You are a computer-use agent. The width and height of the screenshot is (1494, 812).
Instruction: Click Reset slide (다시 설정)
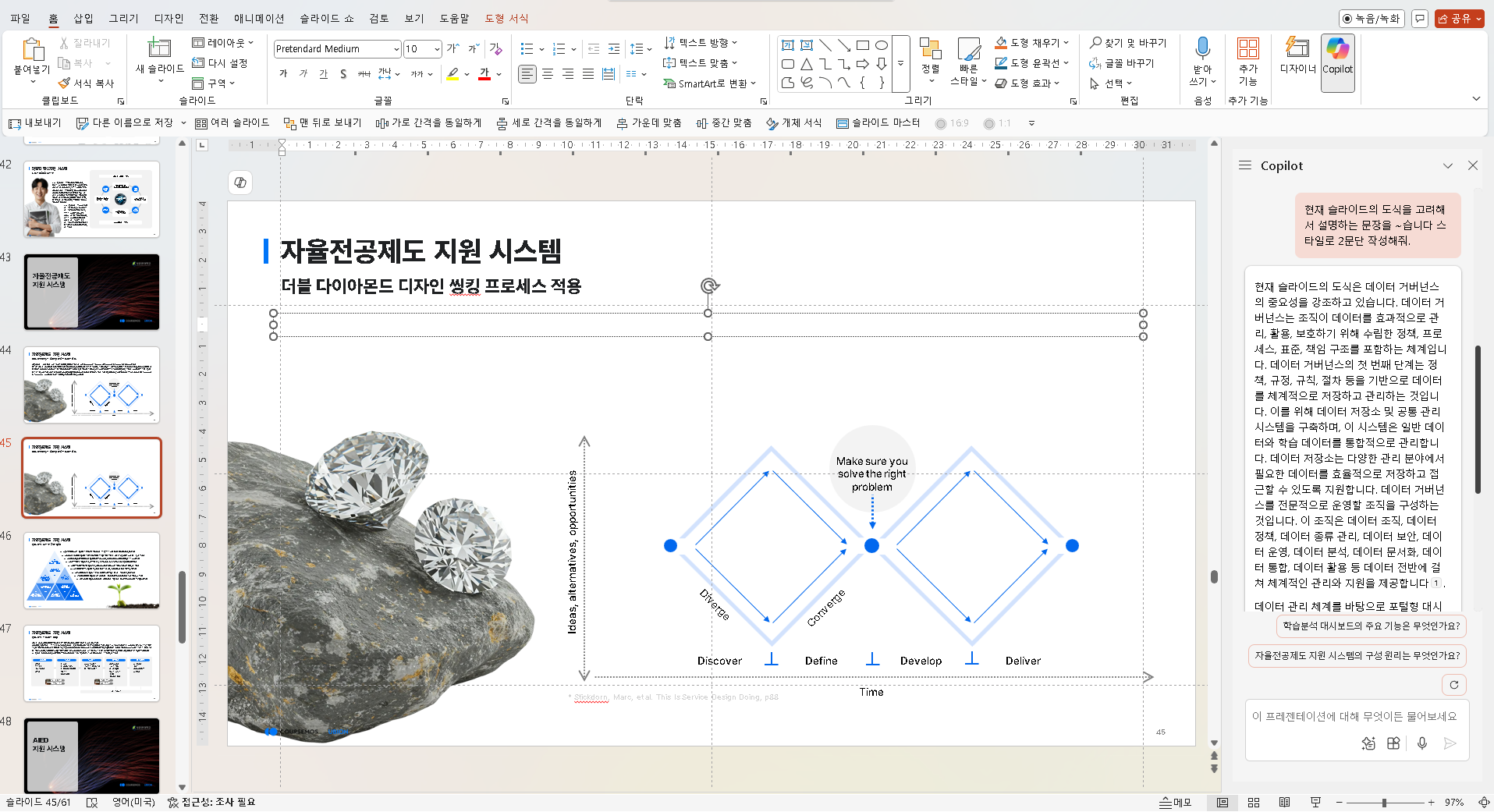[x=220, y=63]
